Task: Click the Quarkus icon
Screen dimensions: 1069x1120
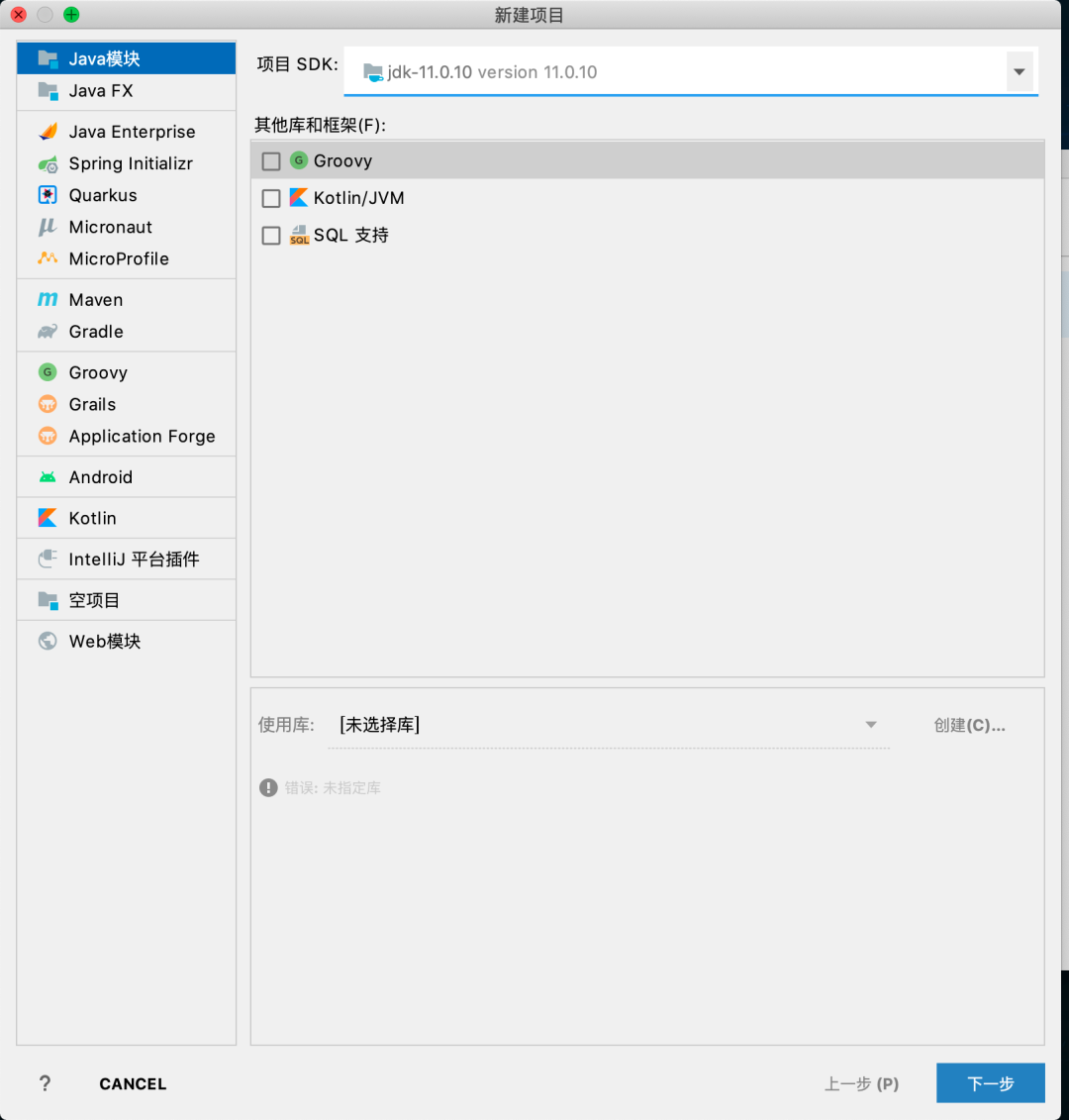Action: click(48, 195)
